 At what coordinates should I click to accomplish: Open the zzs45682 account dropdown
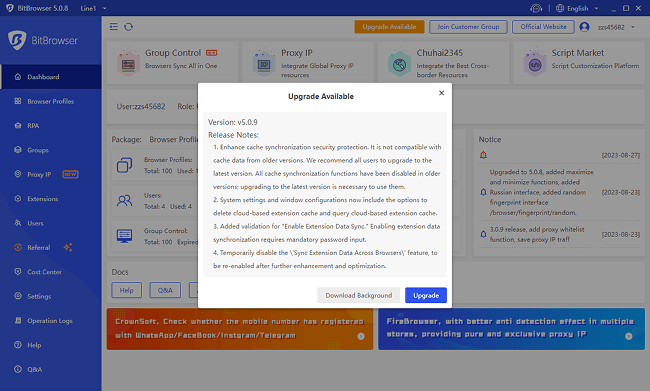(x=615, y=27)
